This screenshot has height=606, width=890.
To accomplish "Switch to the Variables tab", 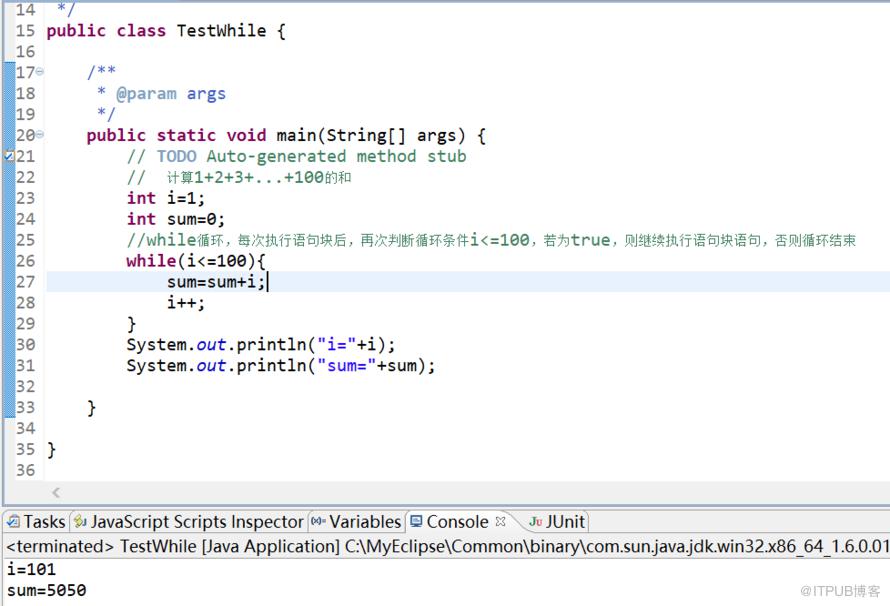I will tap(356, 521).
